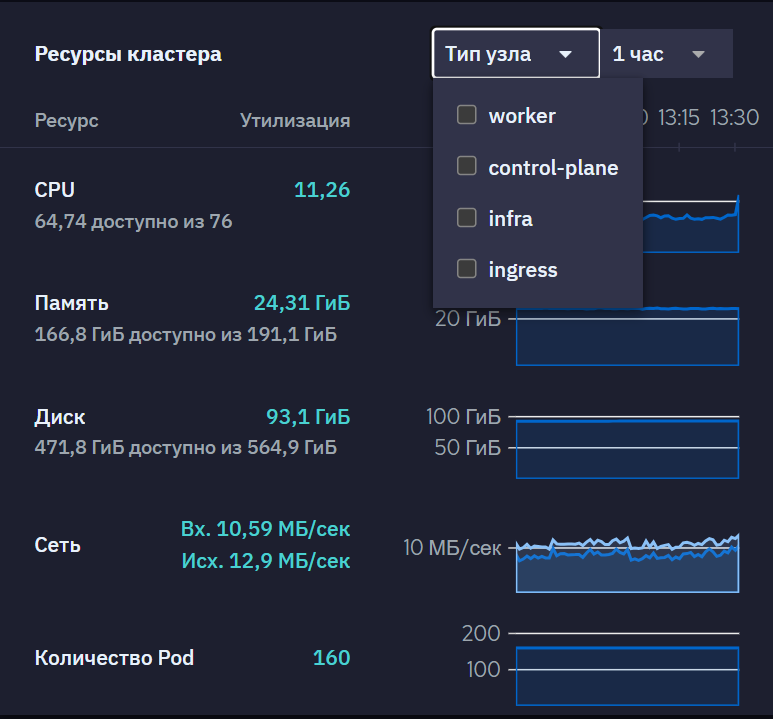Image resolution: width=773 pixels, height=719 pixels.
Task: Click the CPU resource label
Action: pos(54,190)
